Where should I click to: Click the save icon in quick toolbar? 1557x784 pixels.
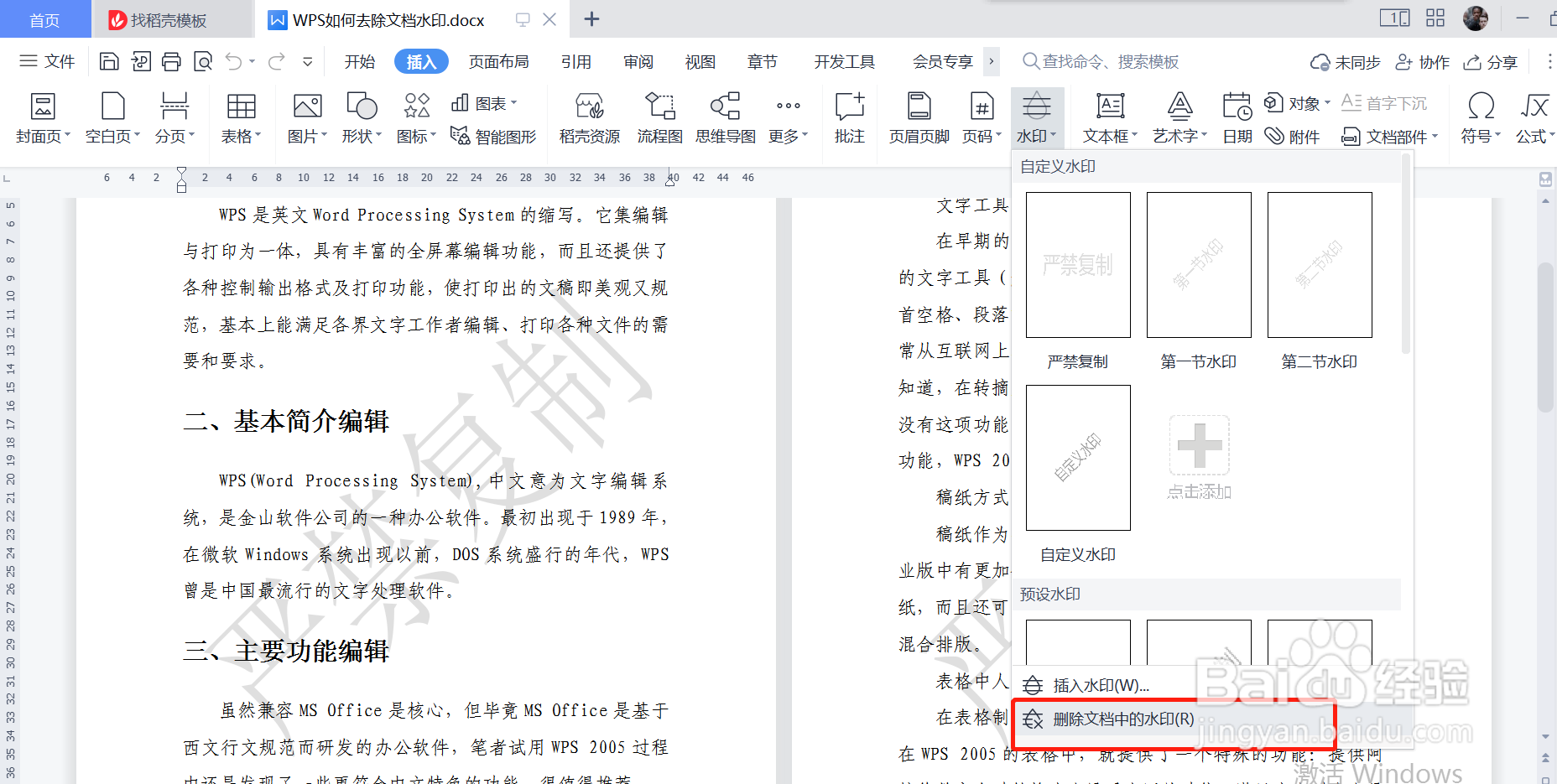click(109, 61)
